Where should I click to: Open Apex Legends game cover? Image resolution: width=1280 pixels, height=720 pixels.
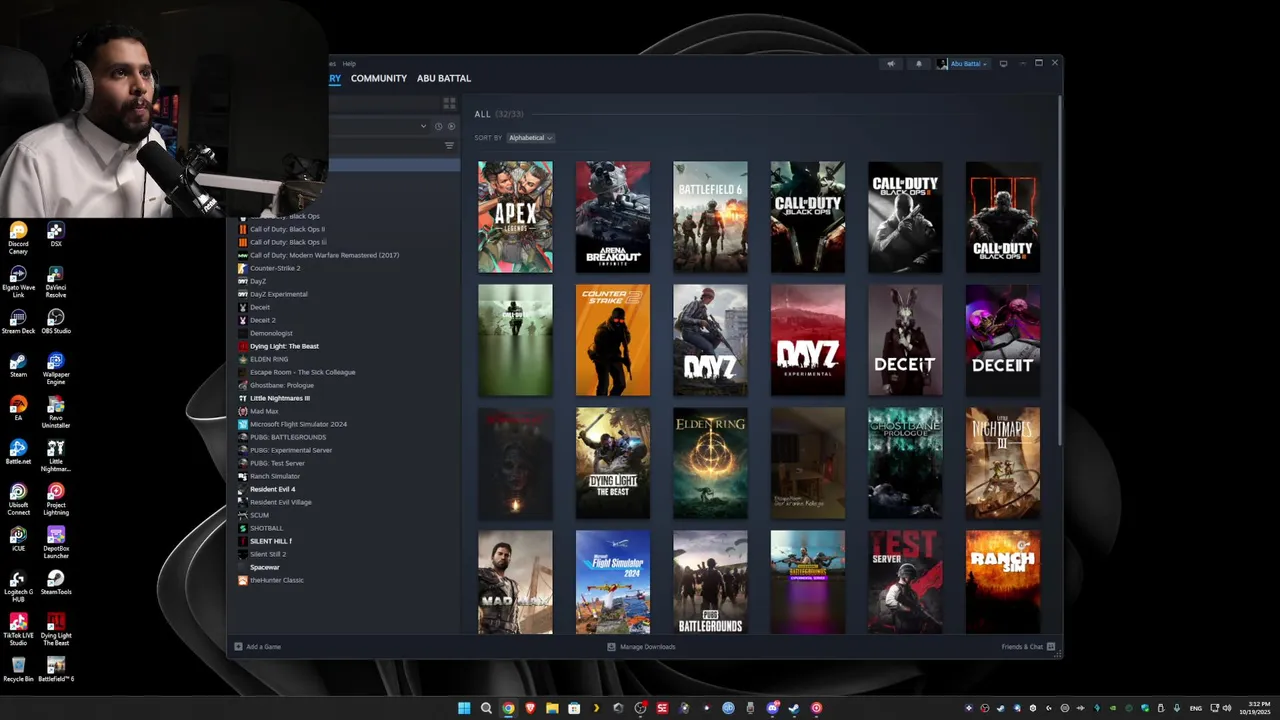[x=515, y=217]
